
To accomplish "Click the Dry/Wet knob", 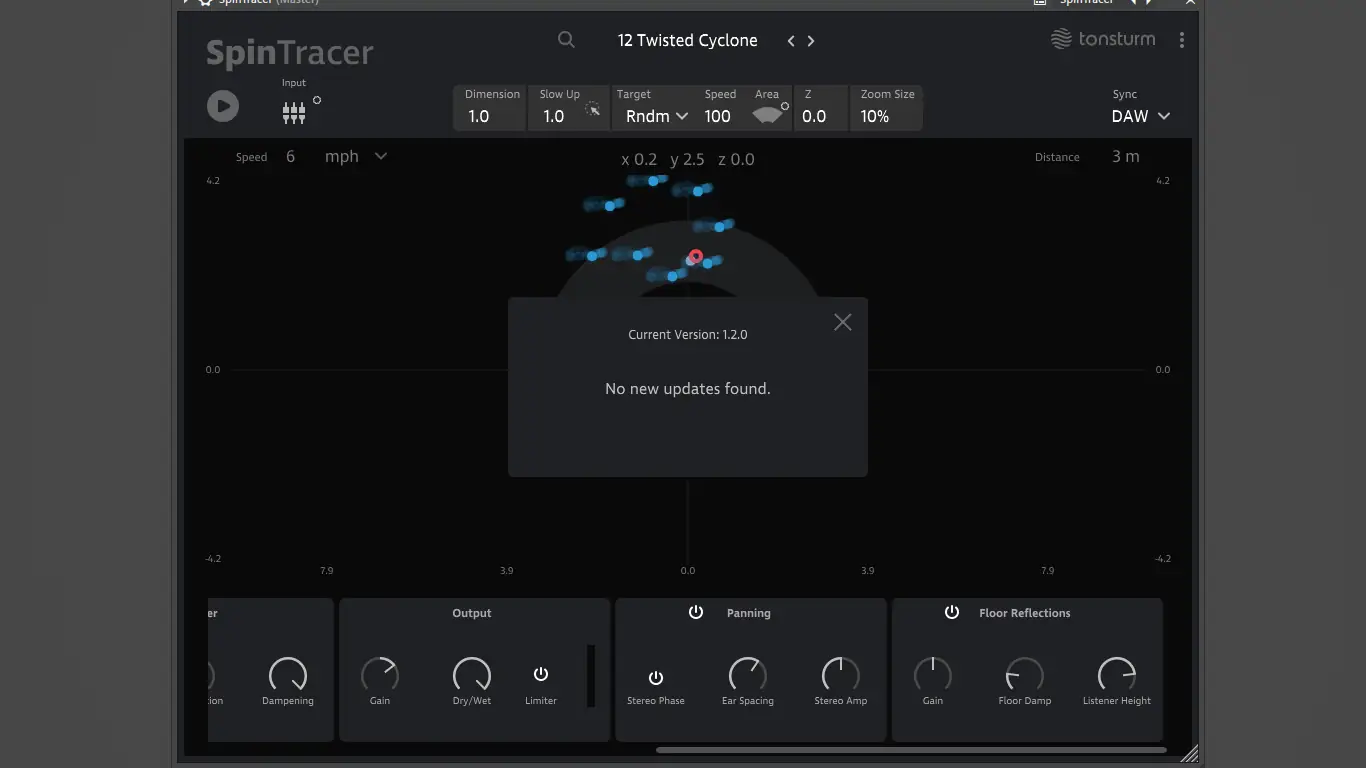I will [472, 675].
